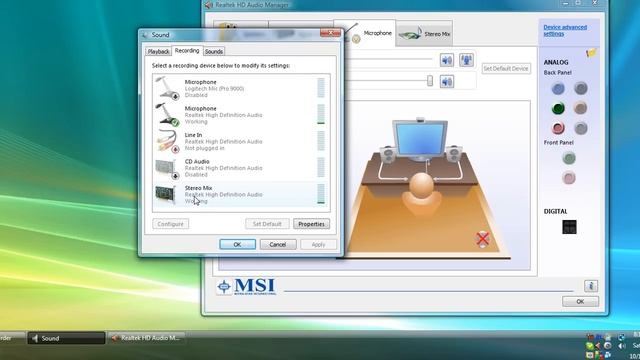Open Device advanced settings link
Viewport: 640px width, 360px height.
tap(565, 30)
